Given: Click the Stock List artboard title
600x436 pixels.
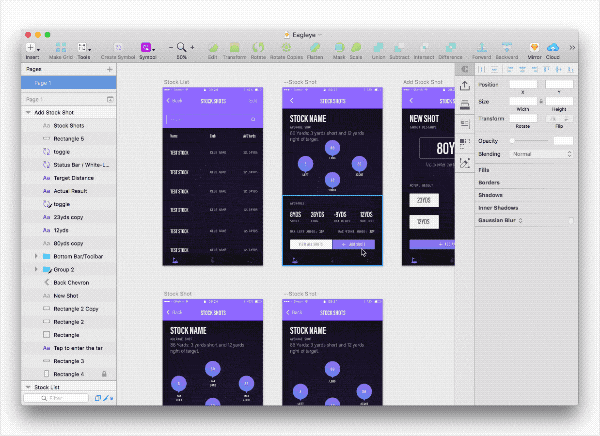Looking at the screenshot, I should [x=176, y=82].
